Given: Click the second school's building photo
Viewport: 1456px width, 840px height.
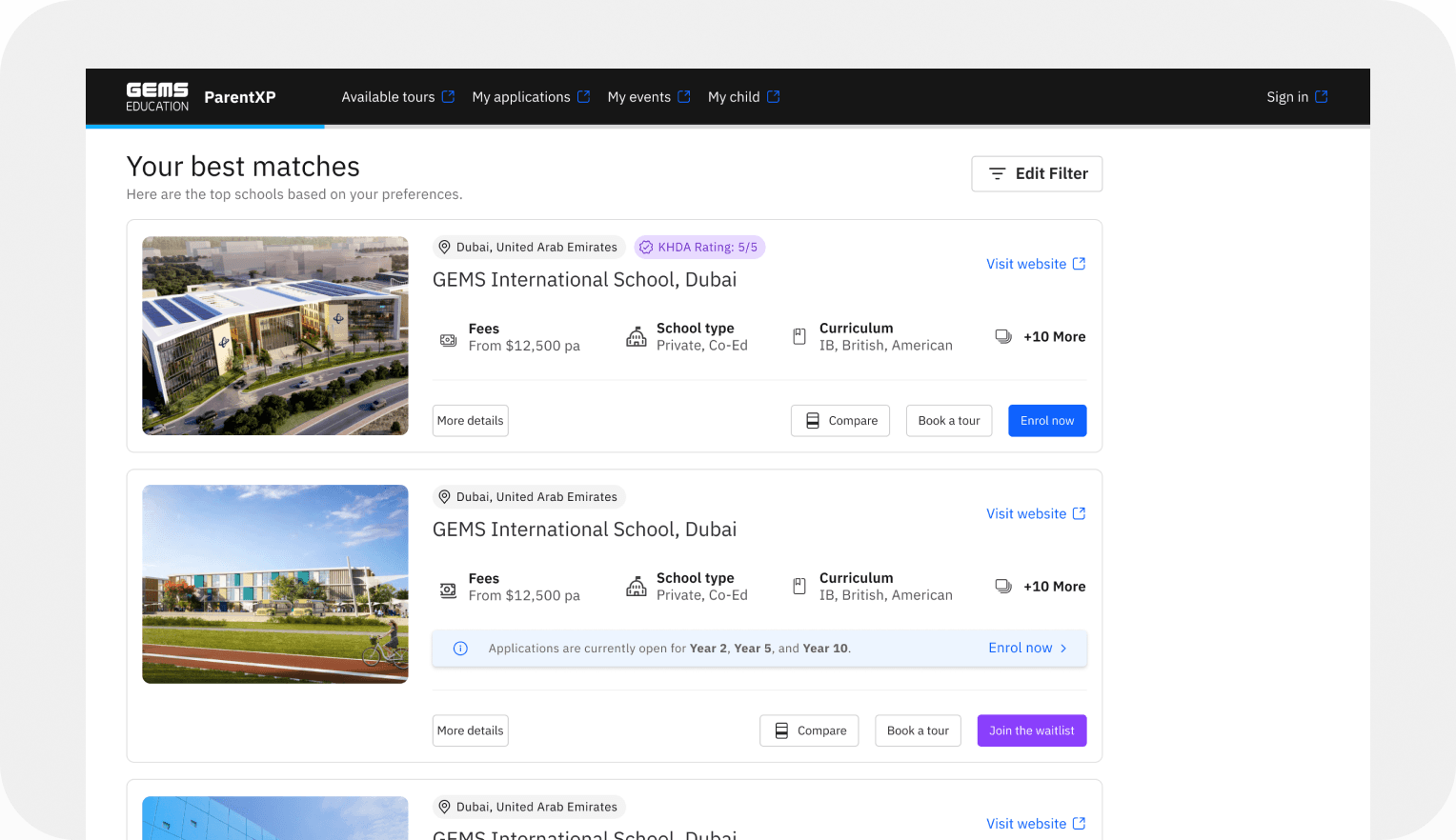Looking at the screenshot, I should tap(274, 583).
